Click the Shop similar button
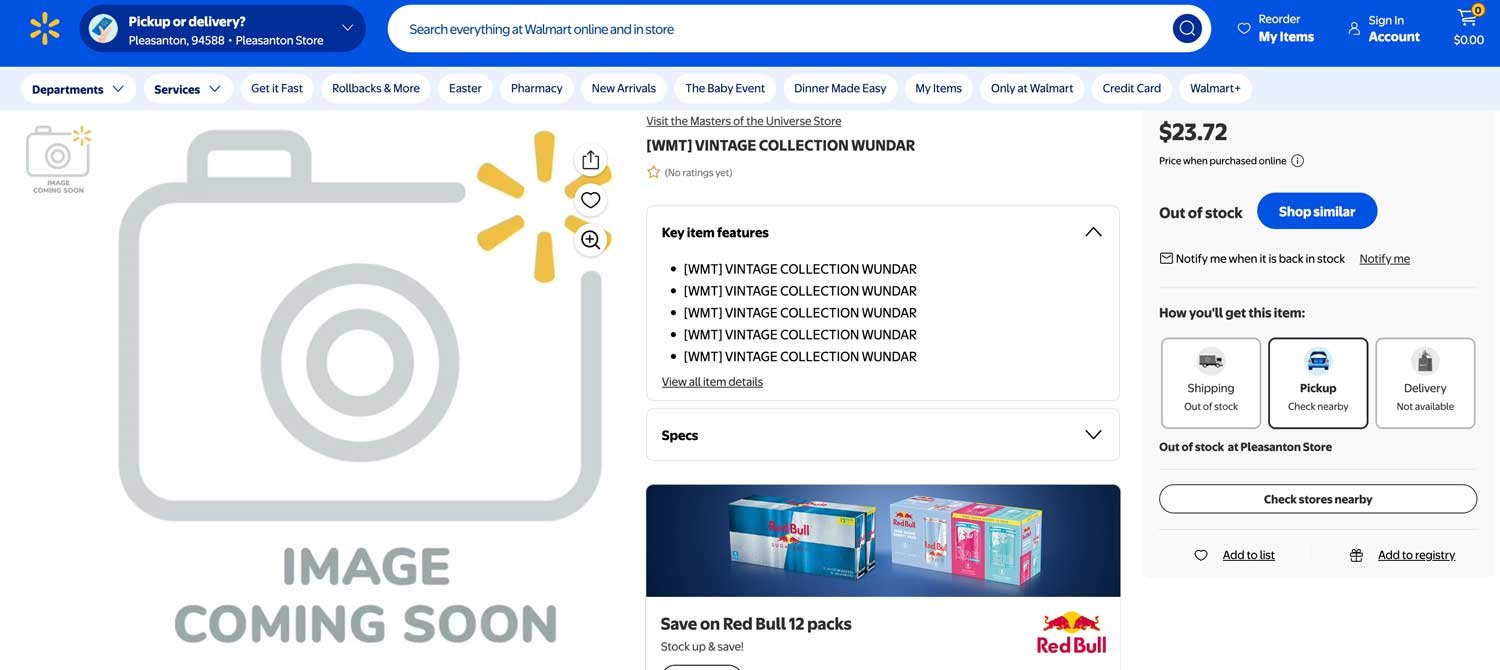The height and width of the screenshot is (670, 1500). pyautogui.click(x=1316, y=211)
